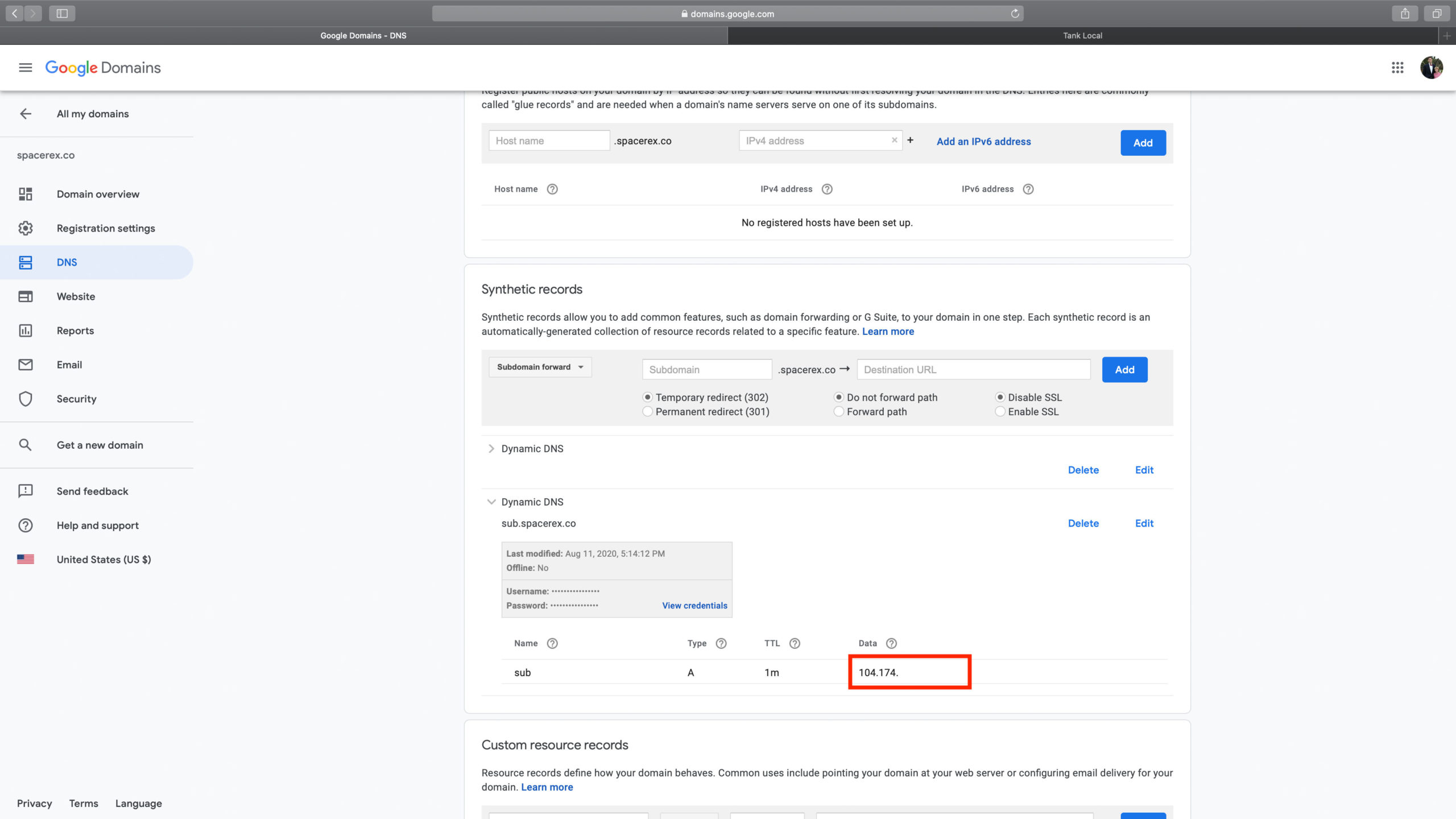1456x819 pixels.
Task: Open the Website section
Action: (x=76, y=296)
